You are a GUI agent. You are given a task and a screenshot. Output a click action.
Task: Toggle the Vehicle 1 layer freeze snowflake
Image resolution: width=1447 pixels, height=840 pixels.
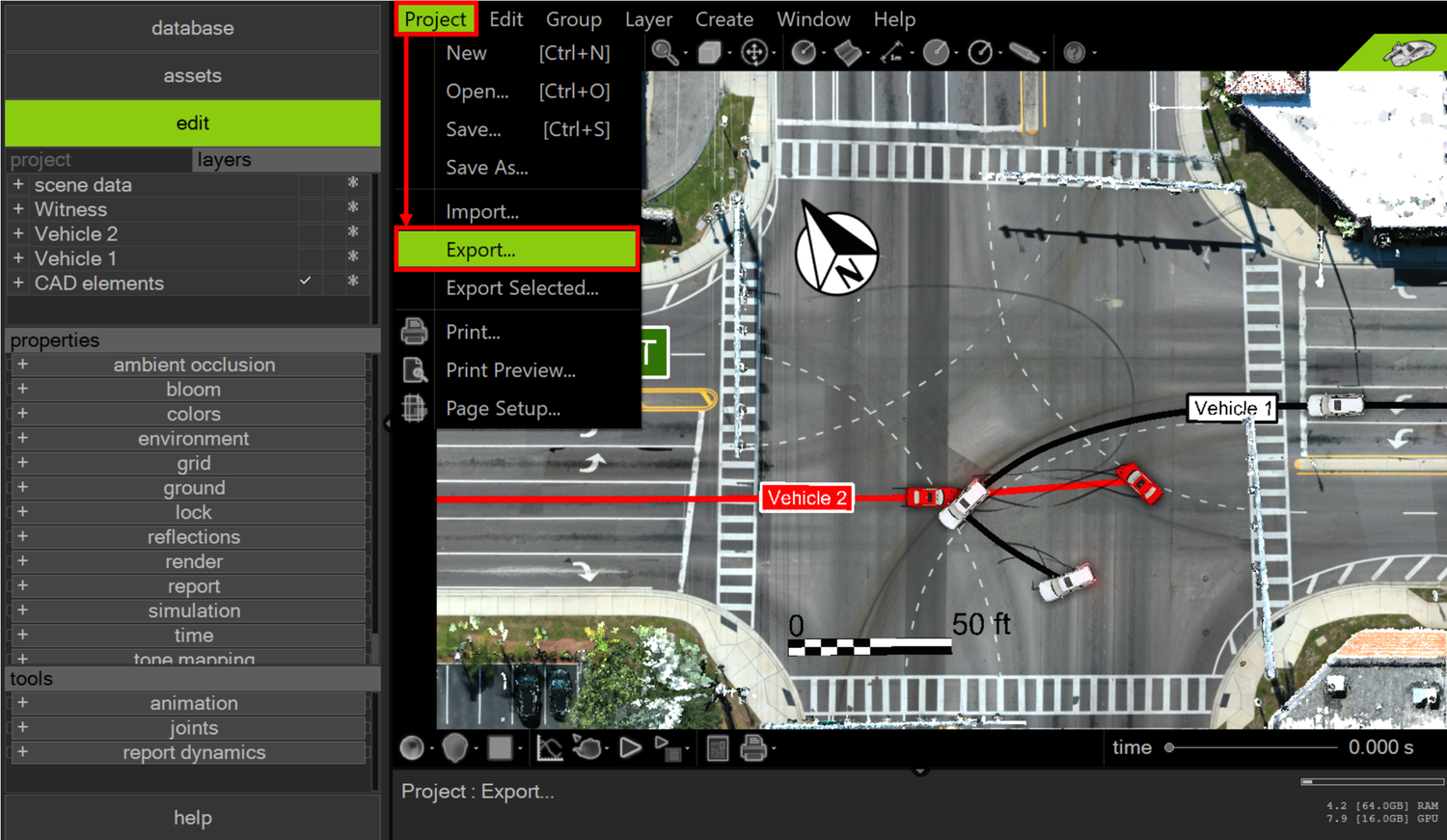pyautogui.click(x=353, y=256)
